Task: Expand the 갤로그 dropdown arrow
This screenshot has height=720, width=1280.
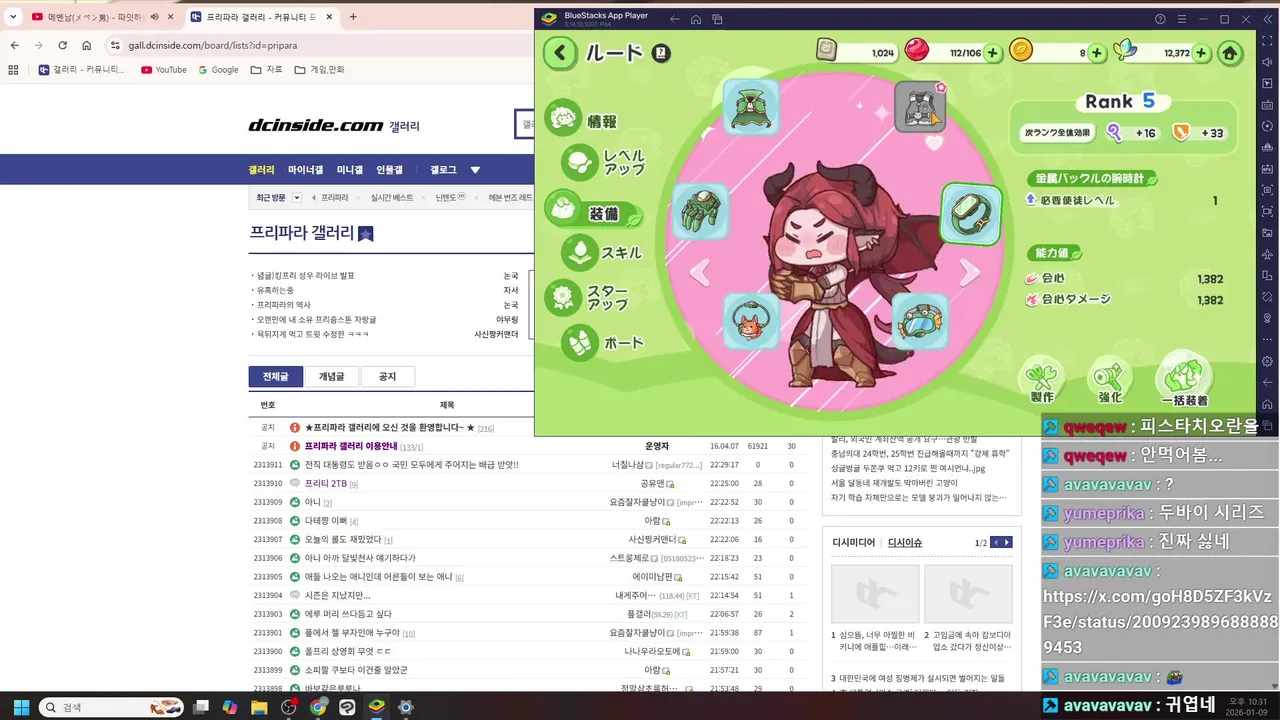Action: pyautogui.click(x=475, y=170)
